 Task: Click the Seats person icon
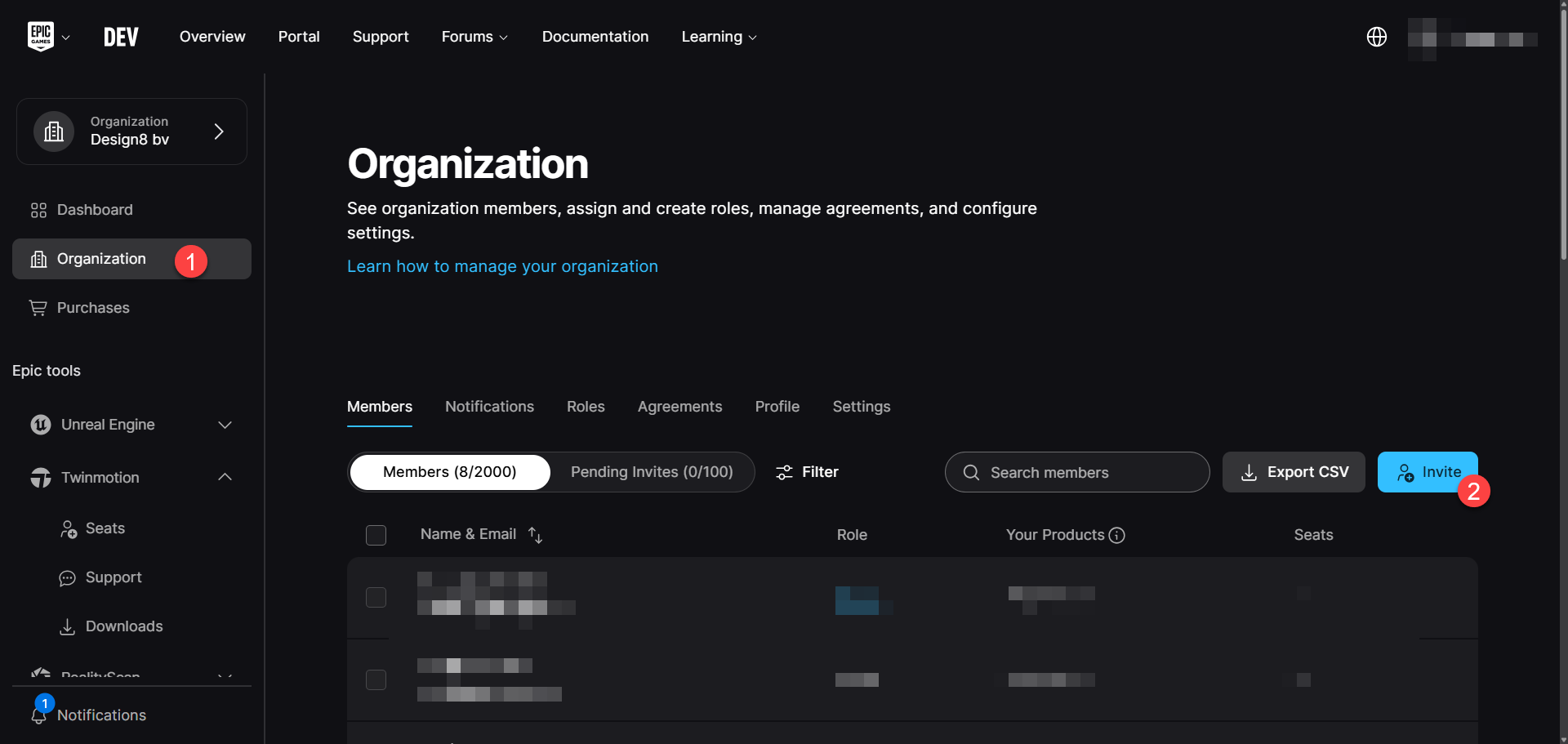coord(69,529)
